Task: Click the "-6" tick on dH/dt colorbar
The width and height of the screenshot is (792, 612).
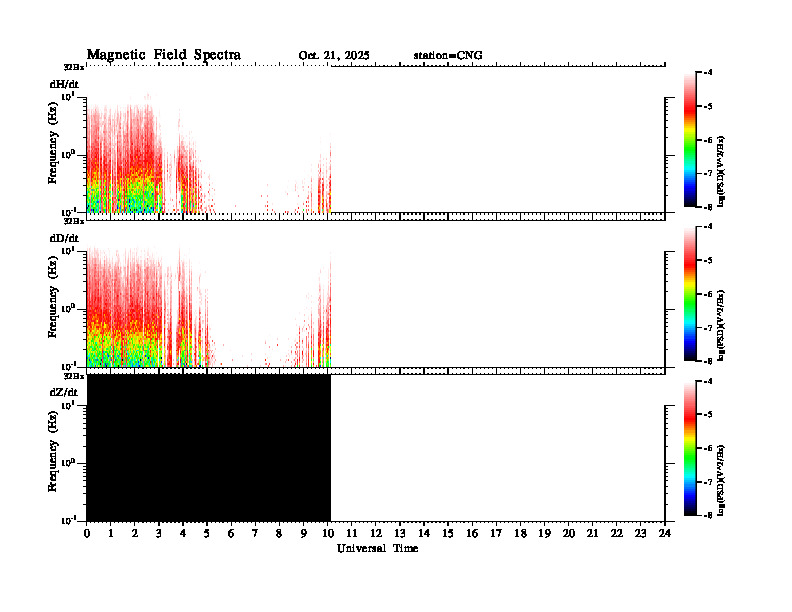Action: 708,140
